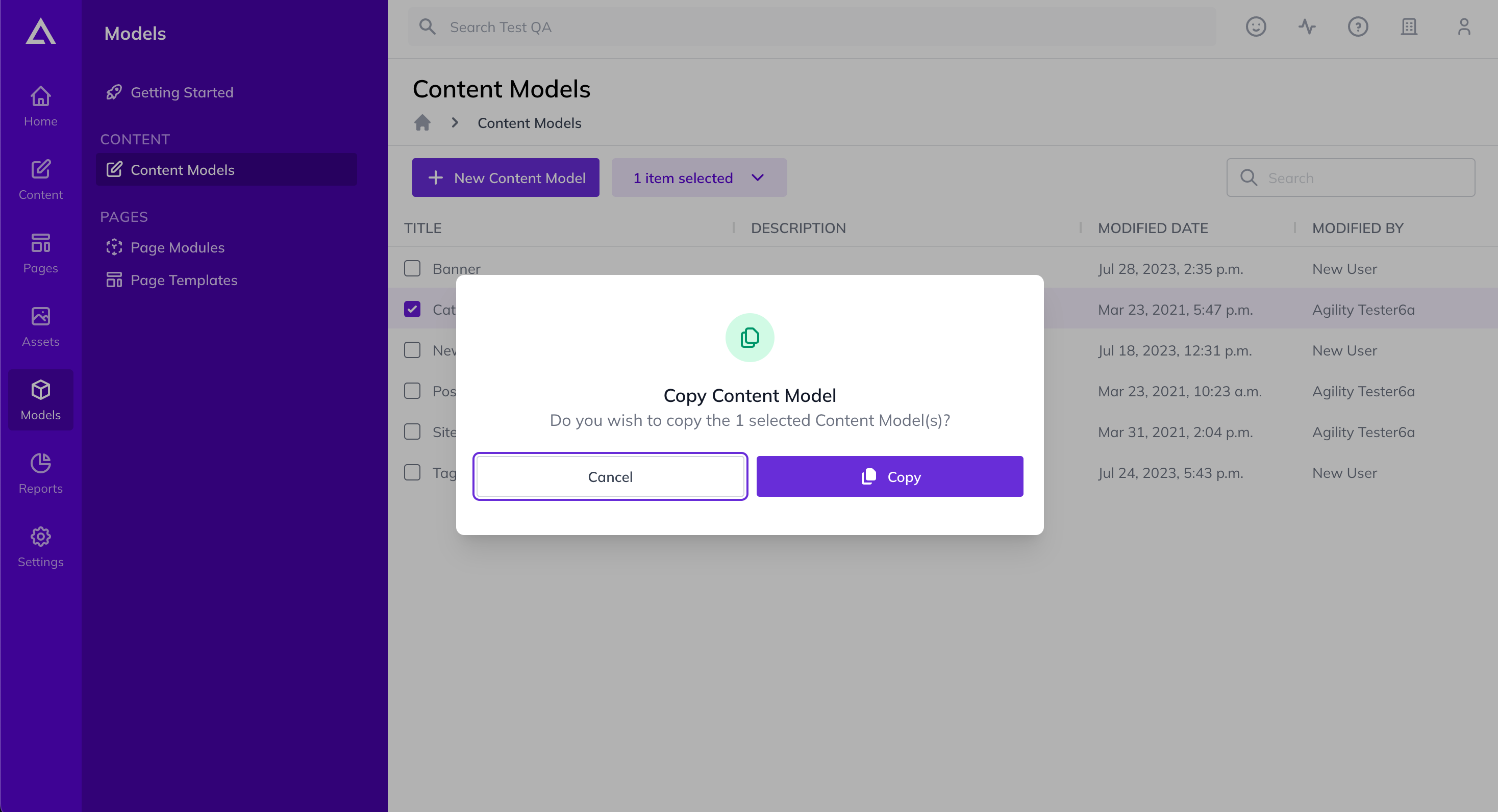Viewport: 1498px width, 812px height.
Task: Expand the 1 item selected dropdown
Action: 699,178
